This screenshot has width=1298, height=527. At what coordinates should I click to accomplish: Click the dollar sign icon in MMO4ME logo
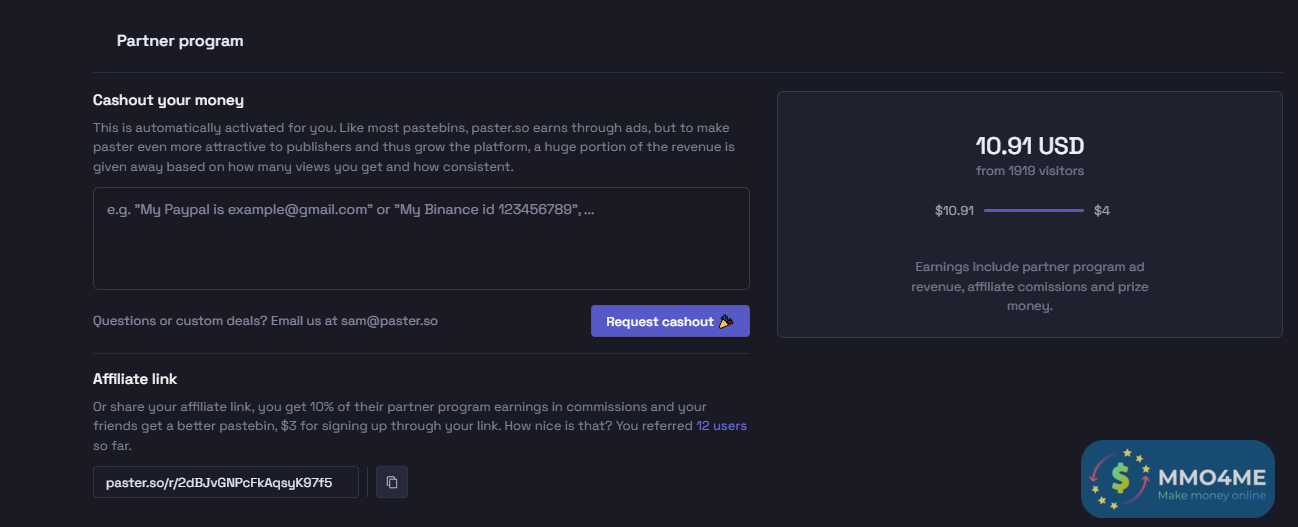pyautogui.click(x=1120, y=480)
